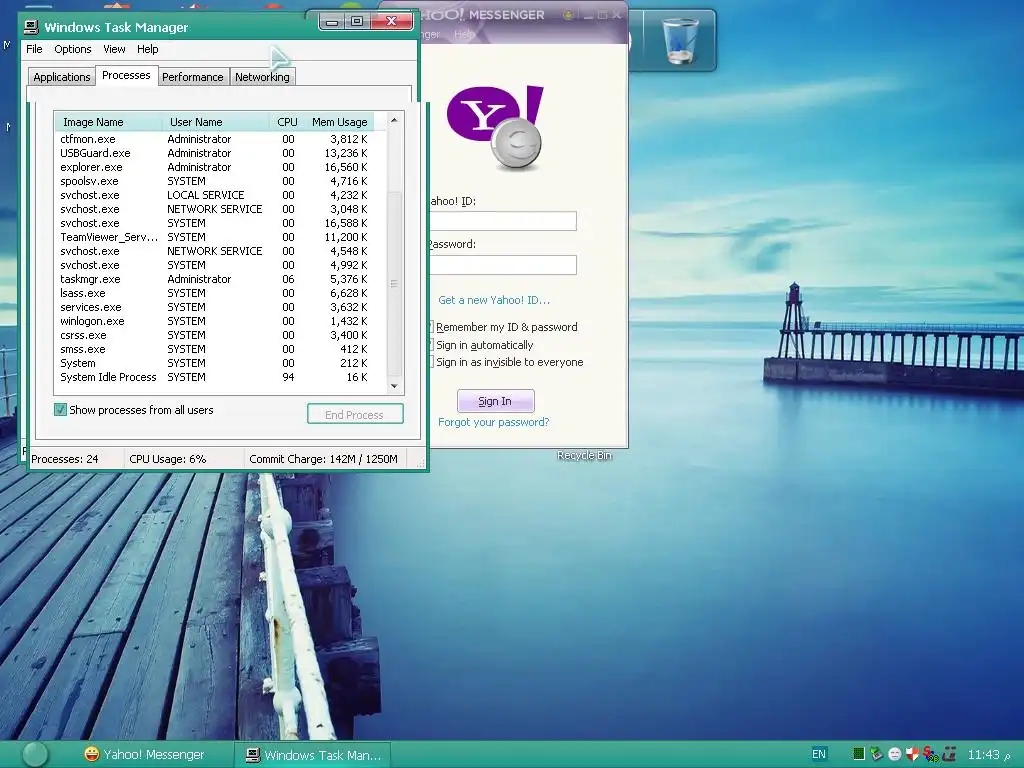Select the lsass.exe process
Screen dimensions: 1024x768
(x=214, y=293)
